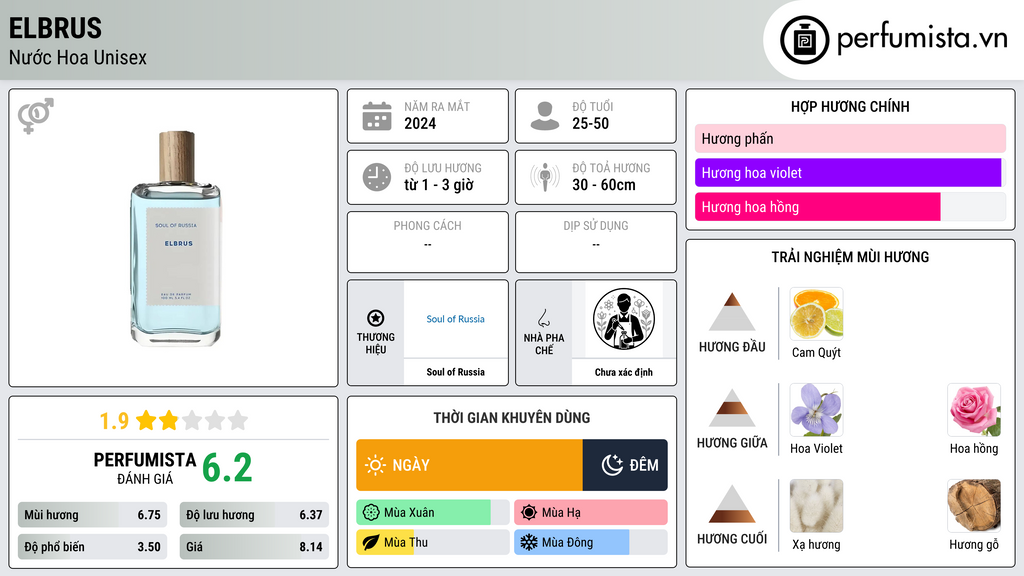Click the star badge Thương hiệu icon
The height and width of the screenshot is (576, 1024).
[x=376, y=318]
